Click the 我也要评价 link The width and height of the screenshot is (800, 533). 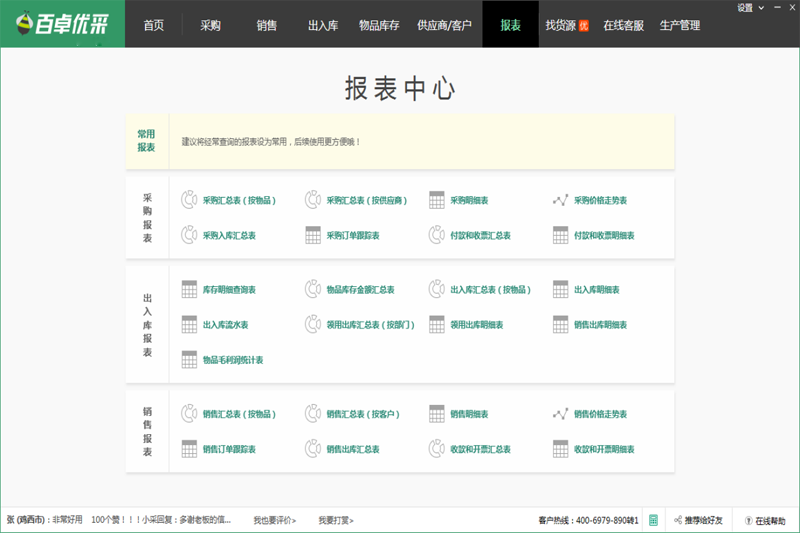274,520
